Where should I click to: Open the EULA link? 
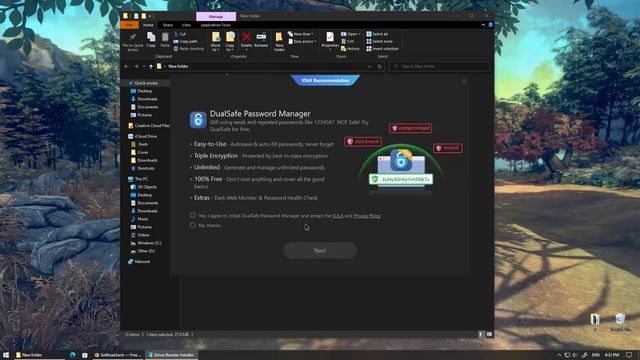[338, 216]
